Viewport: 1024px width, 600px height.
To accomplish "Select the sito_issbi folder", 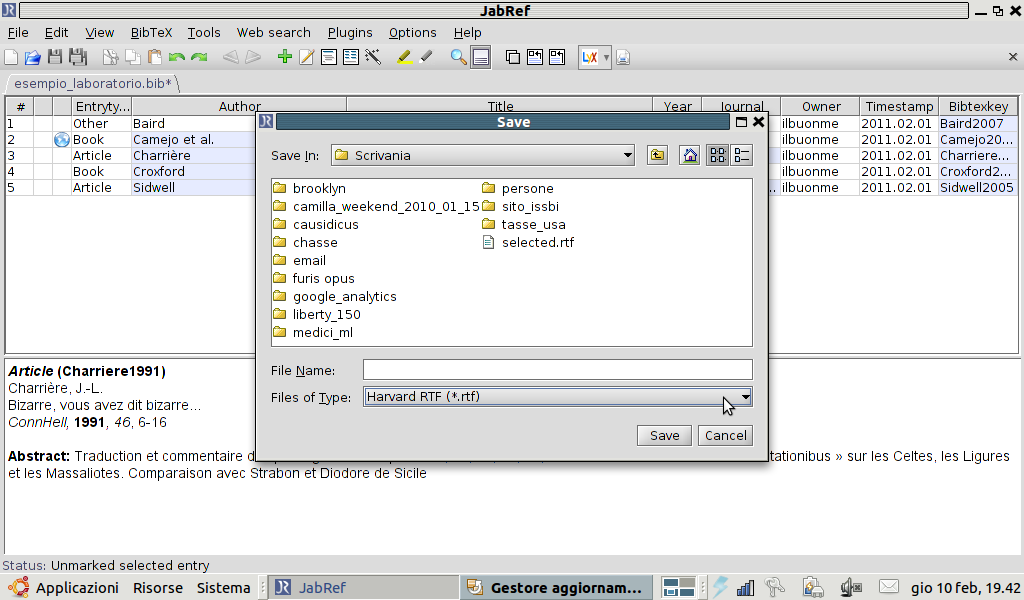I will tap(520, 206).
